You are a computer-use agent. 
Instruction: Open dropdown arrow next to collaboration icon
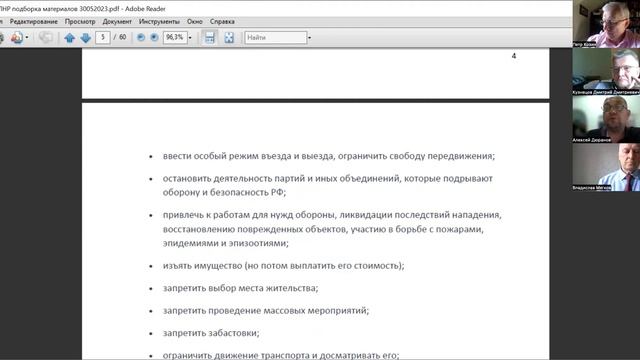(x=27, y=38)
